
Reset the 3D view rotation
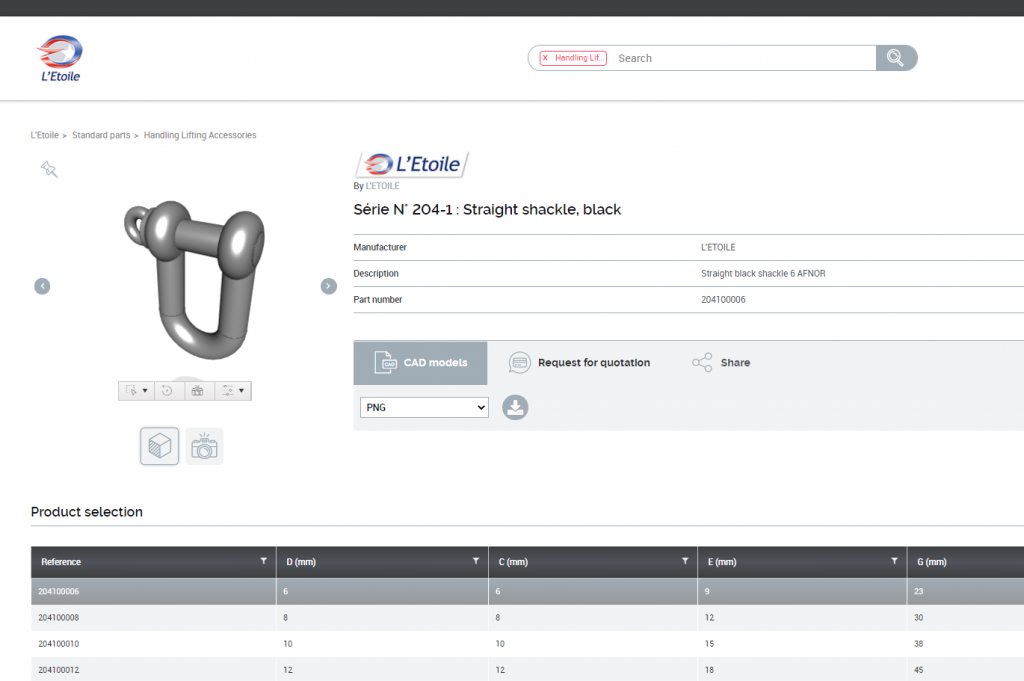pos(168,391)
